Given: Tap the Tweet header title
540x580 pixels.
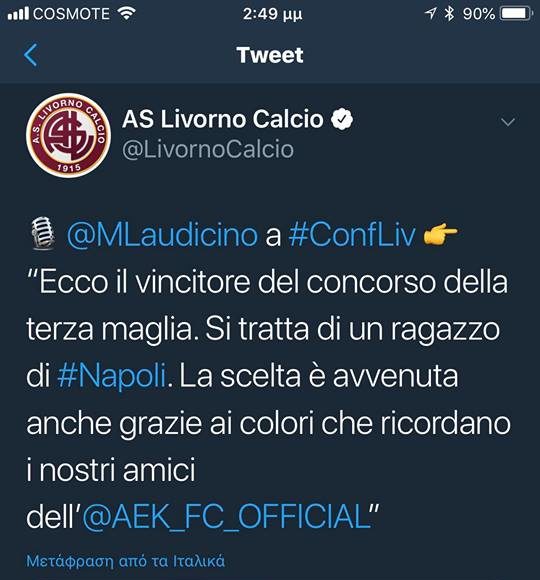Looking at the screenshot, I should point(270,55).
